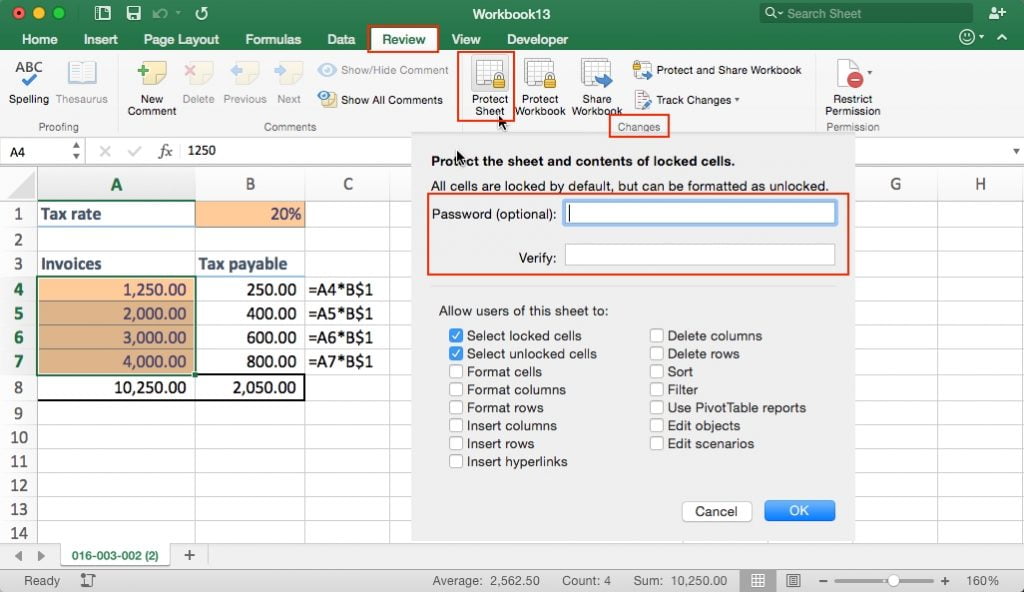The width and height of the screenshot is (1024, 592).
Task: Check Insert rows option
Action: coord(456,443)
